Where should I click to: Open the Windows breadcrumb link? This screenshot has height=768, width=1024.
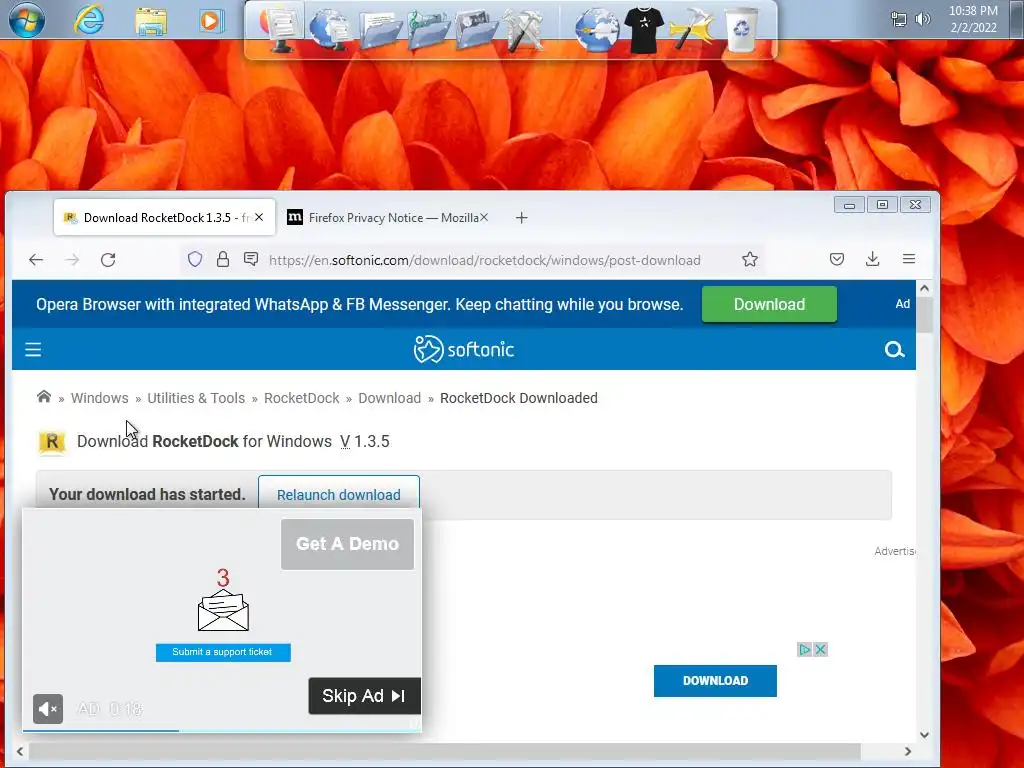click(x=99, y=398)
